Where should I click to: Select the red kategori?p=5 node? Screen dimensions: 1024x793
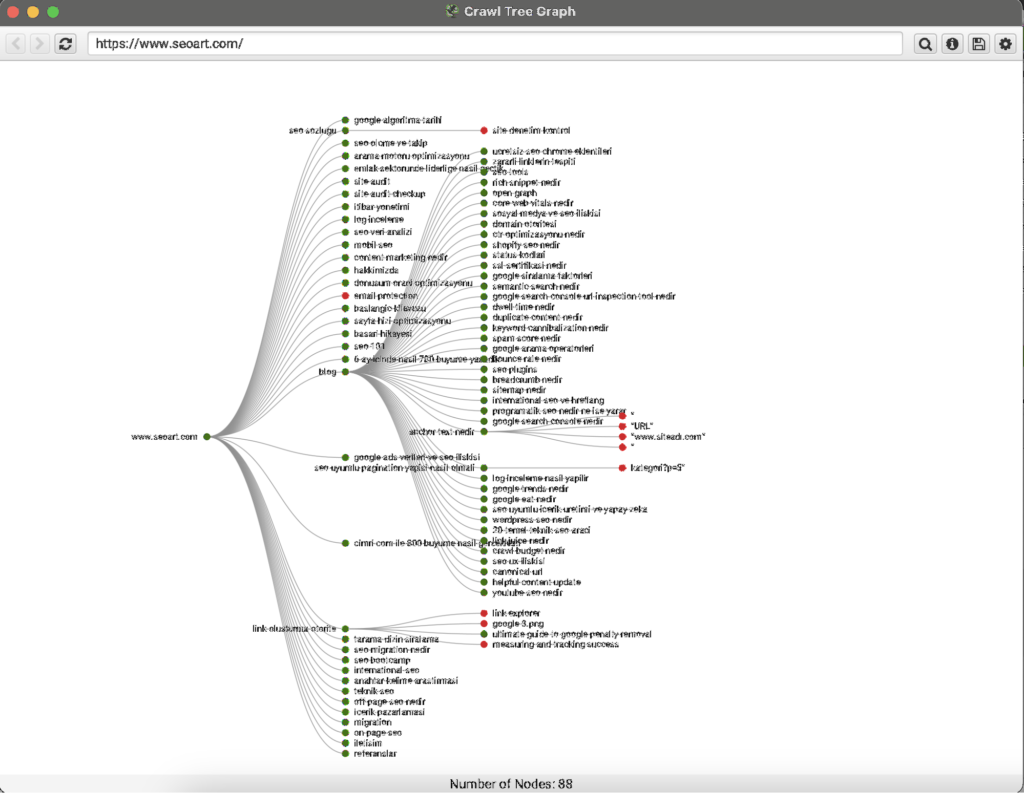[622, 468]
